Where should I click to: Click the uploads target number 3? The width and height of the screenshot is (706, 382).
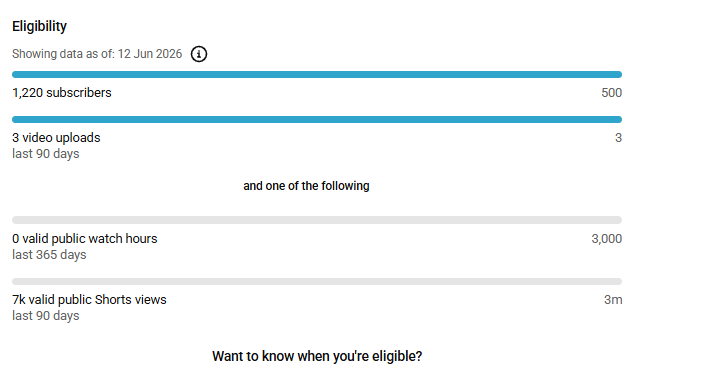pyautogui.click(x=618, y=138)
